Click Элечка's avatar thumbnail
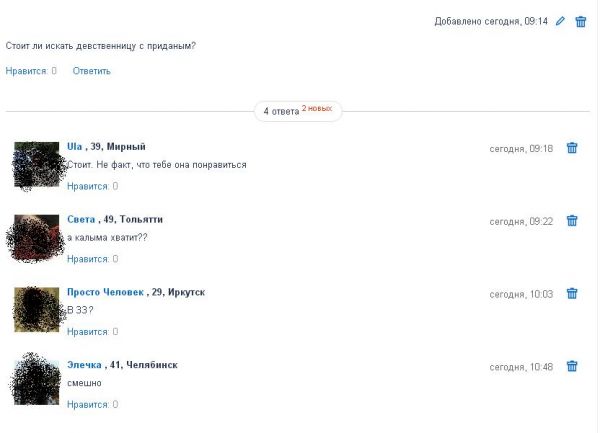Screen dimensions: 600x433 [x=37, y=383]
